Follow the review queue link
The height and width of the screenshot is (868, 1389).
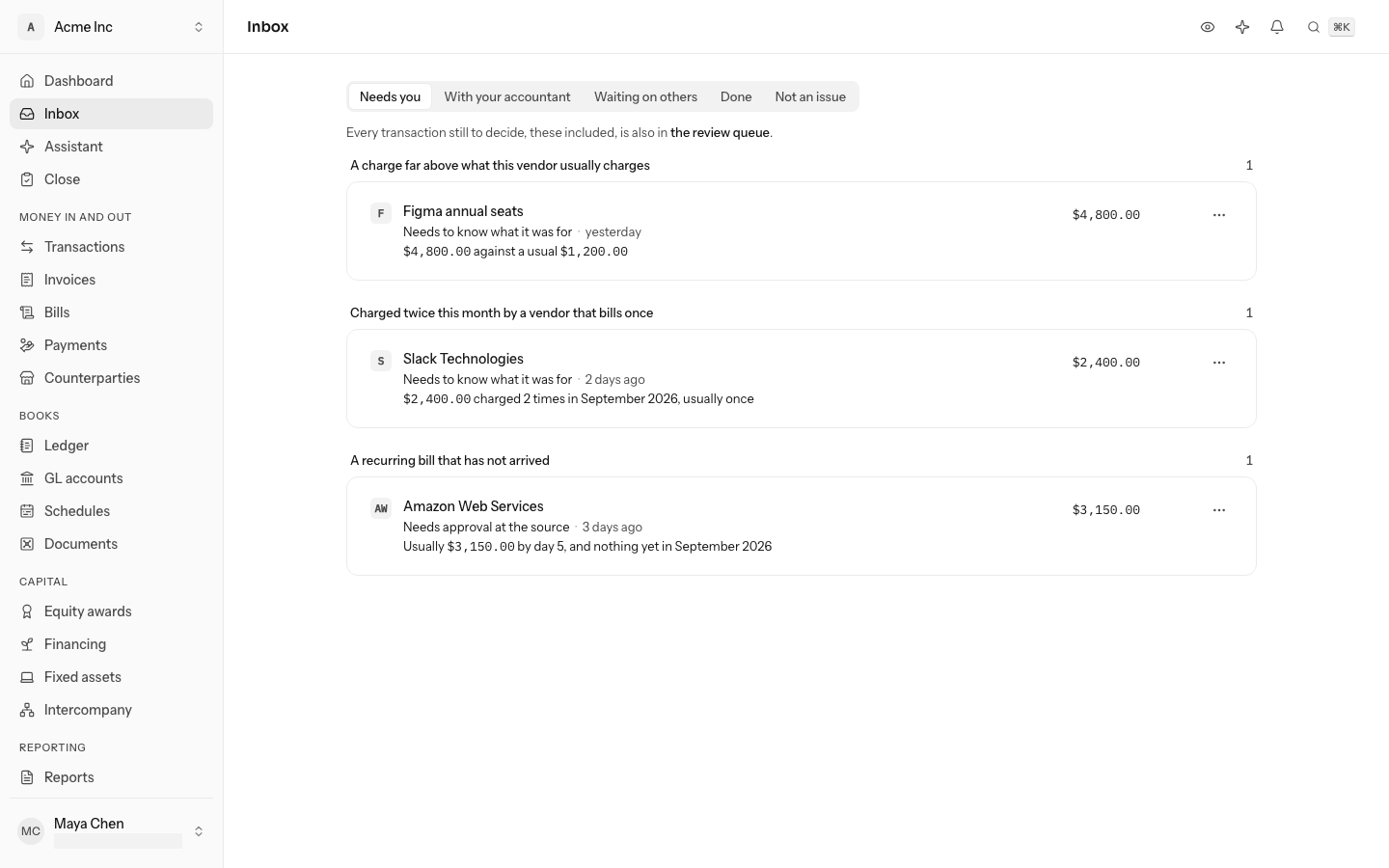click(720, 133)
